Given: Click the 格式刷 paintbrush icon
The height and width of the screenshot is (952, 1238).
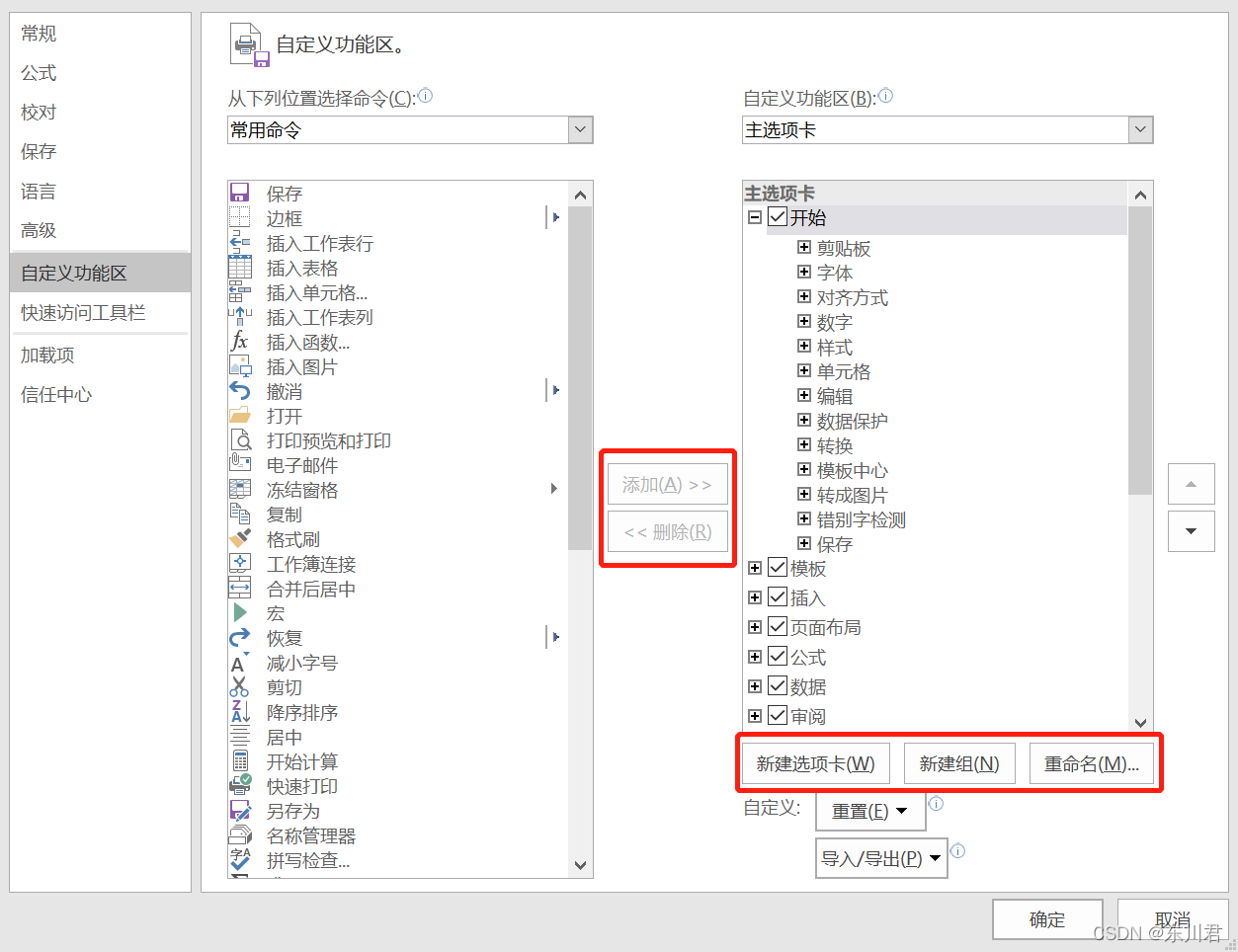Looking at the screenshot, I should [240, 538].
